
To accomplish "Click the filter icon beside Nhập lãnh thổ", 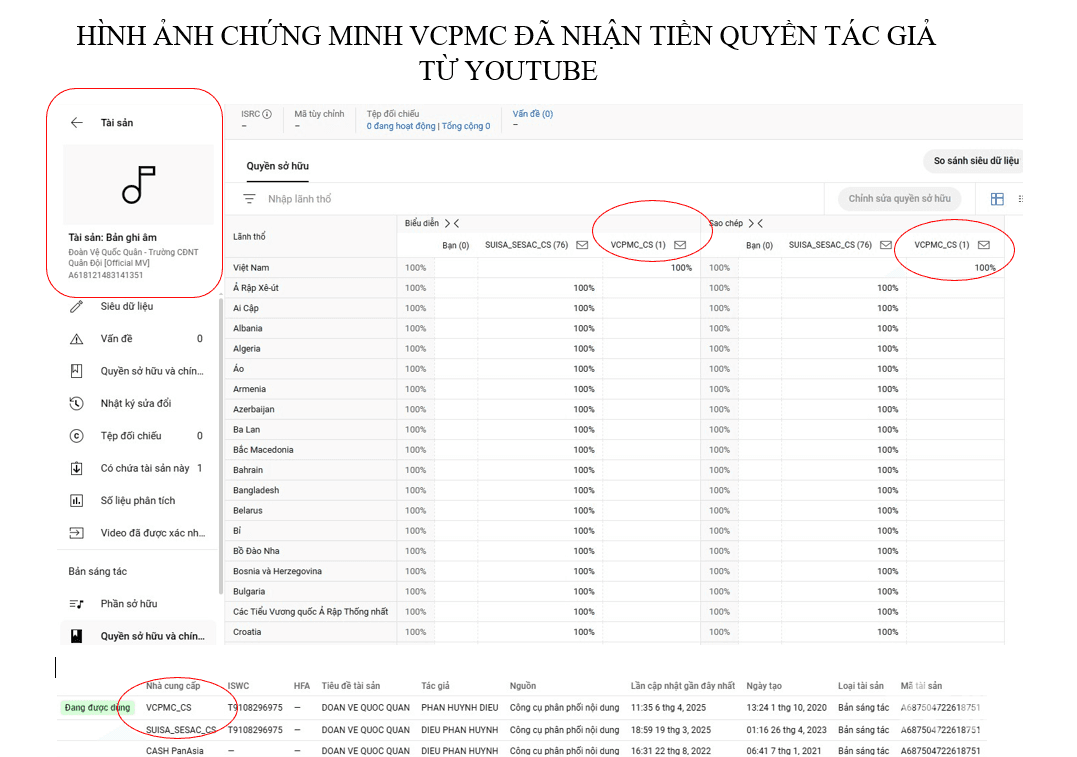I will coord(249,199).
